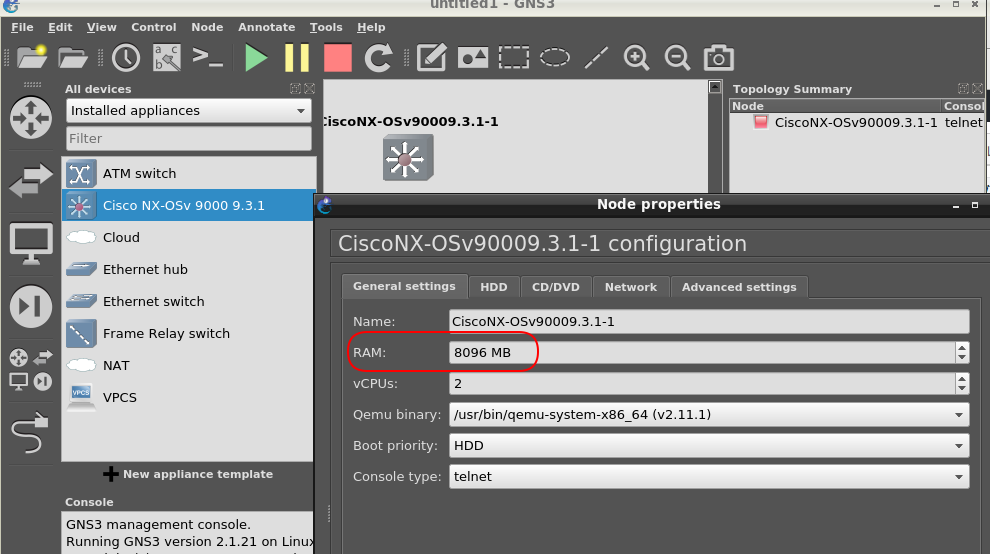
Task: Click New appliance template button
Action: pos(188,474)
